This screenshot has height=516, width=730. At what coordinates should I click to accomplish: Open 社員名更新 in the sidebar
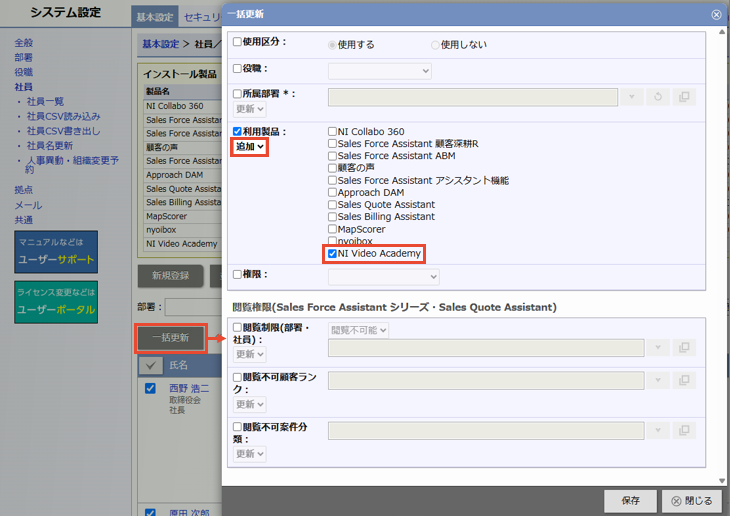[50, 146]
